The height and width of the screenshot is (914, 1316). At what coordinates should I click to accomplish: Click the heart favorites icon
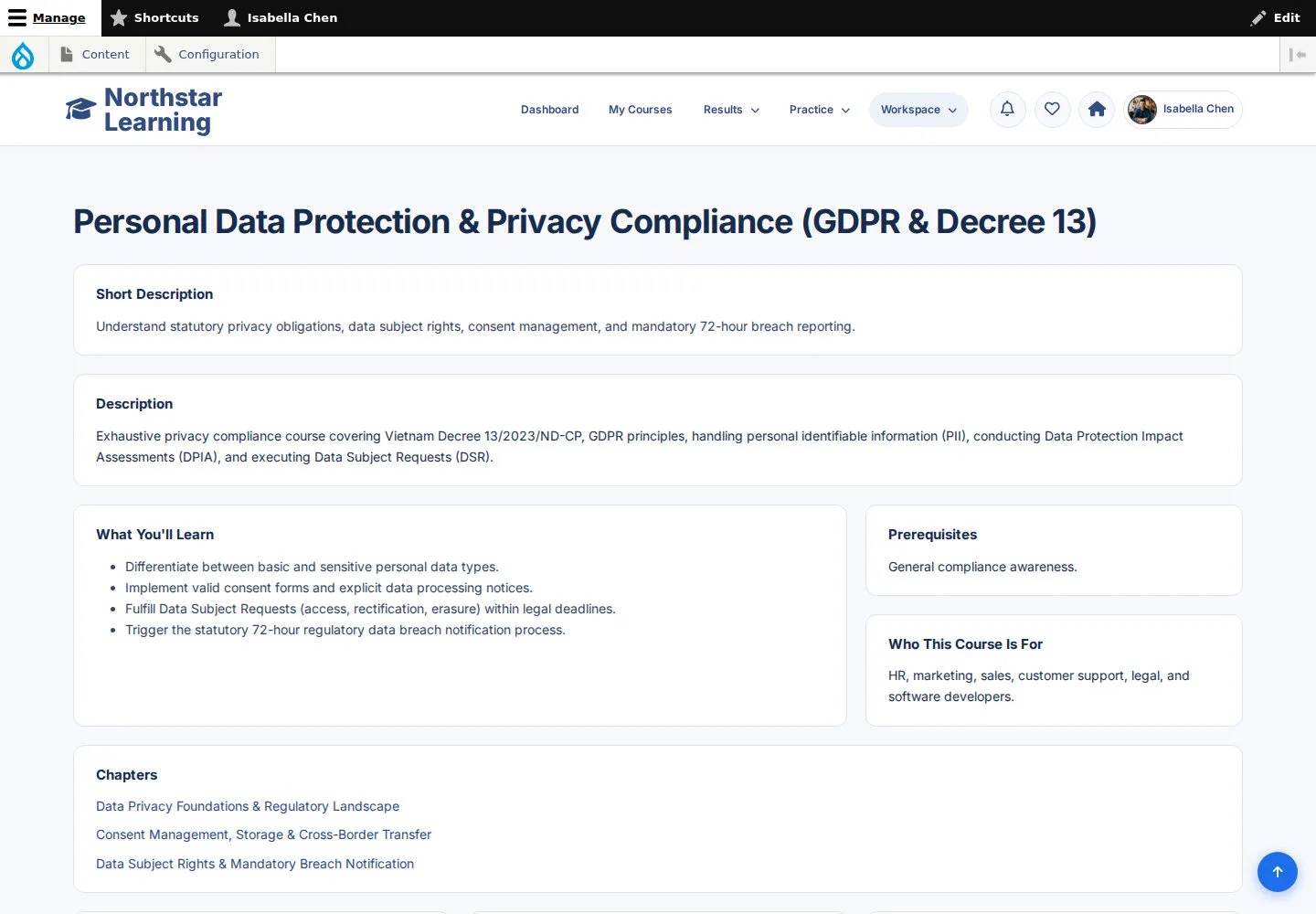(1052, 110)
